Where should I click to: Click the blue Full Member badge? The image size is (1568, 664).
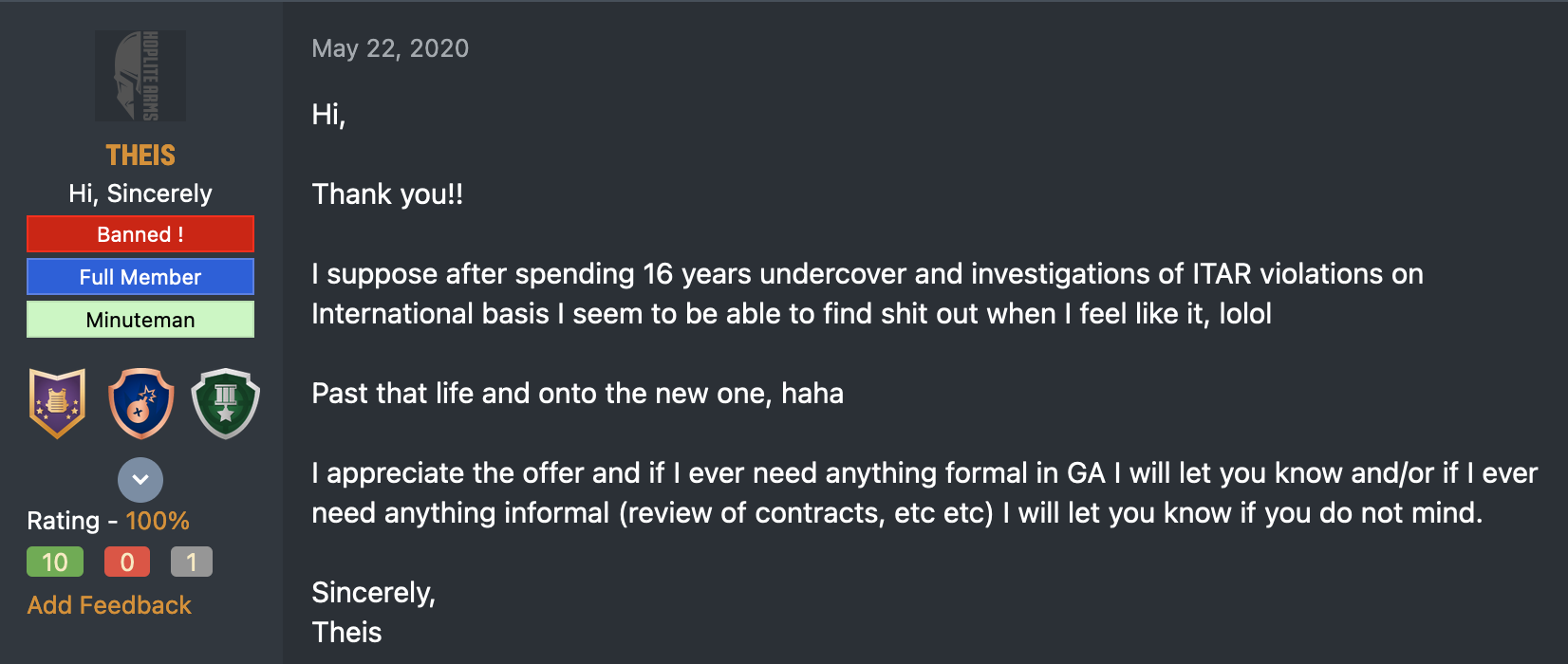(x=140, y=277)
